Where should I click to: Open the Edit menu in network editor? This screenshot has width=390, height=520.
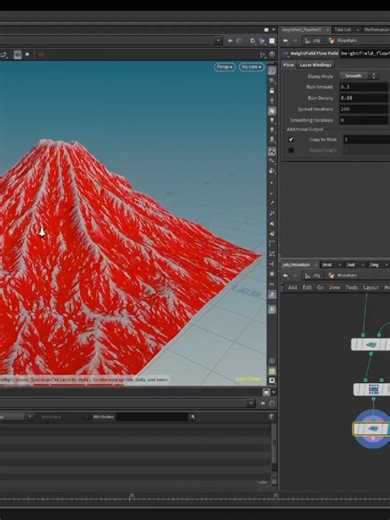(307, 287)
